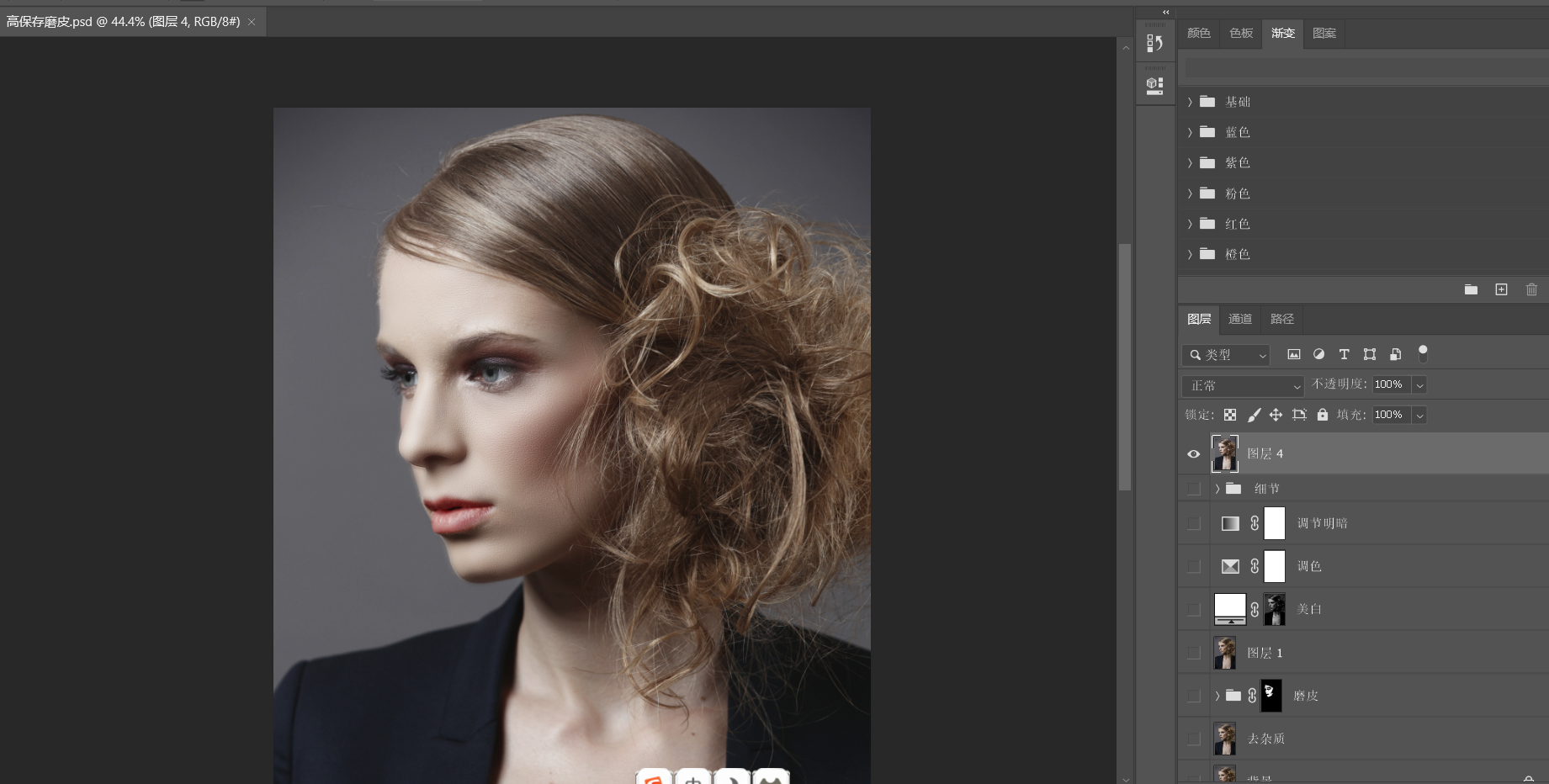Expand the 蓝色 gradient folder
Viewport: 1549px width, 784px height.
1190,132
